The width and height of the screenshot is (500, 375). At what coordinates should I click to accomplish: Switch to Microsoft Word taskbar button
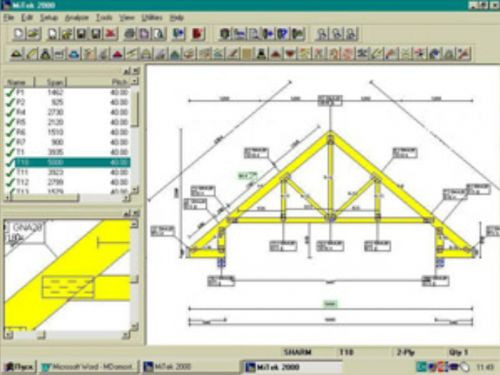[88, 367]
